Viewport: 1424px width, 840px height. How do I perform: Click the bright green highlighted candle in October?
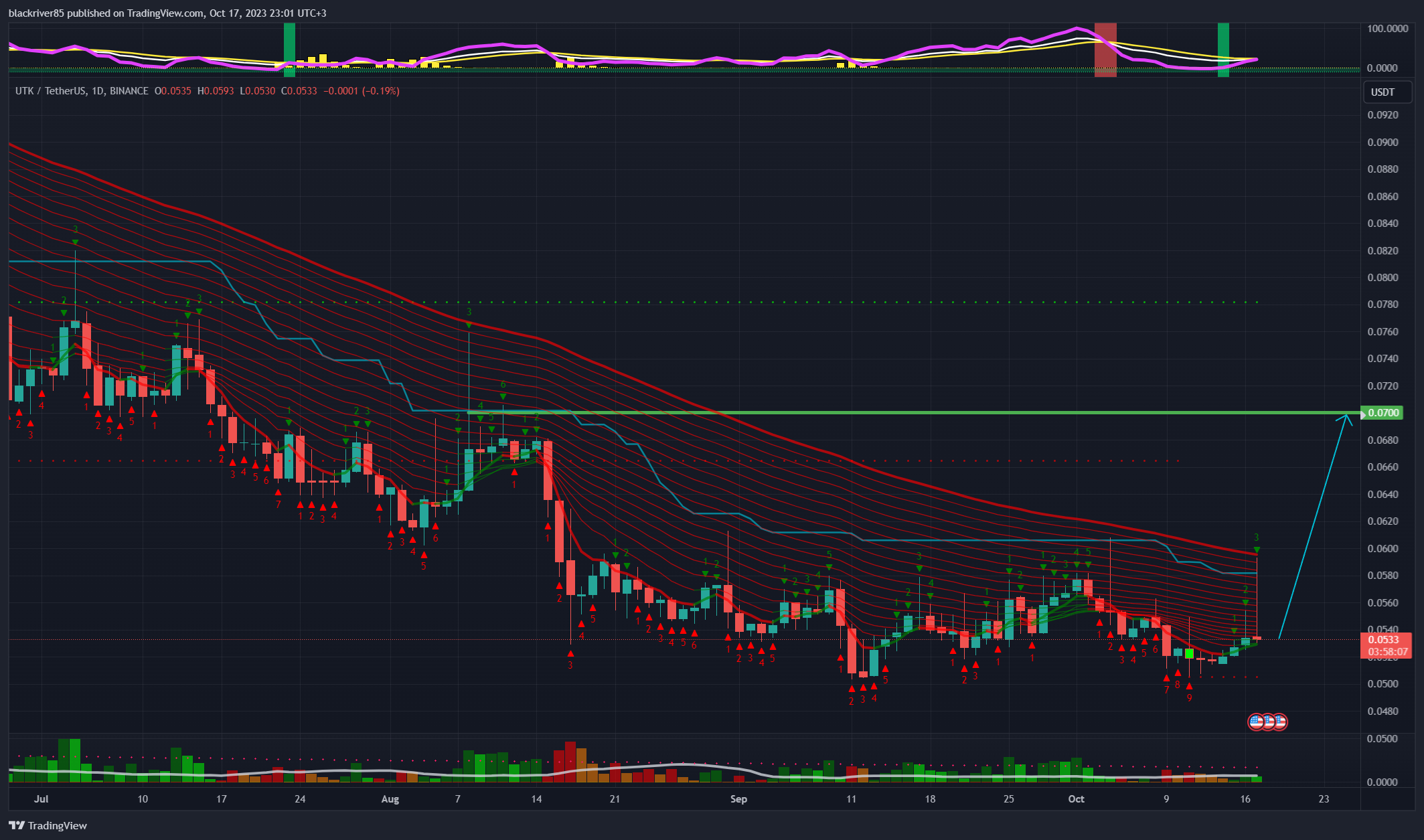(x=1189, y=653)
